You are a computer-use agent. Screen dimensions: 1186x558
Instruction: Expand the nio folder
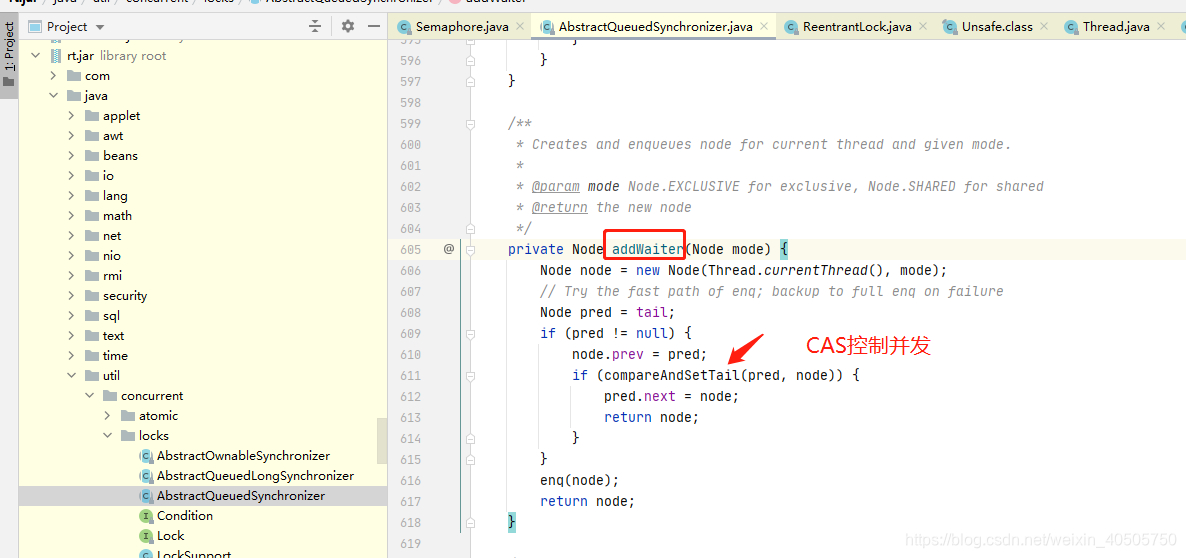click(x=71, y=256)
